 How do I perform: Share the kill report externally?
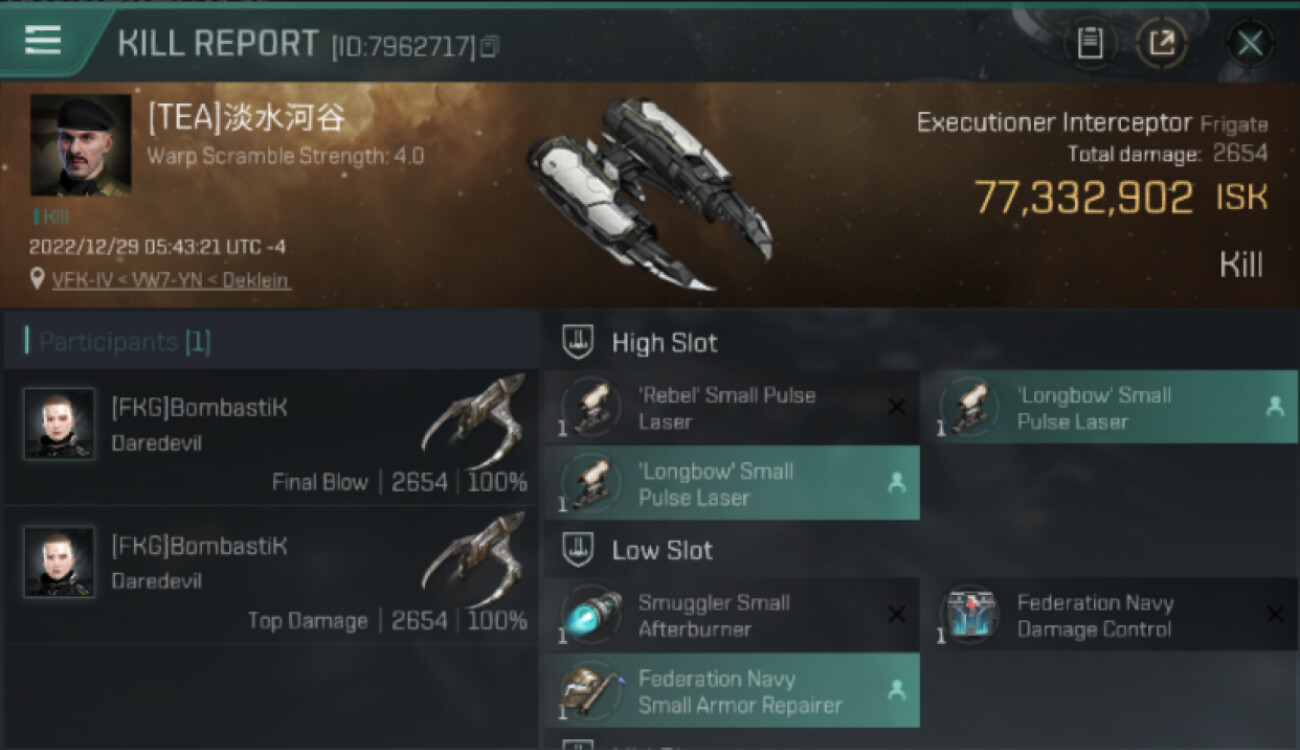click(1162, 43)
